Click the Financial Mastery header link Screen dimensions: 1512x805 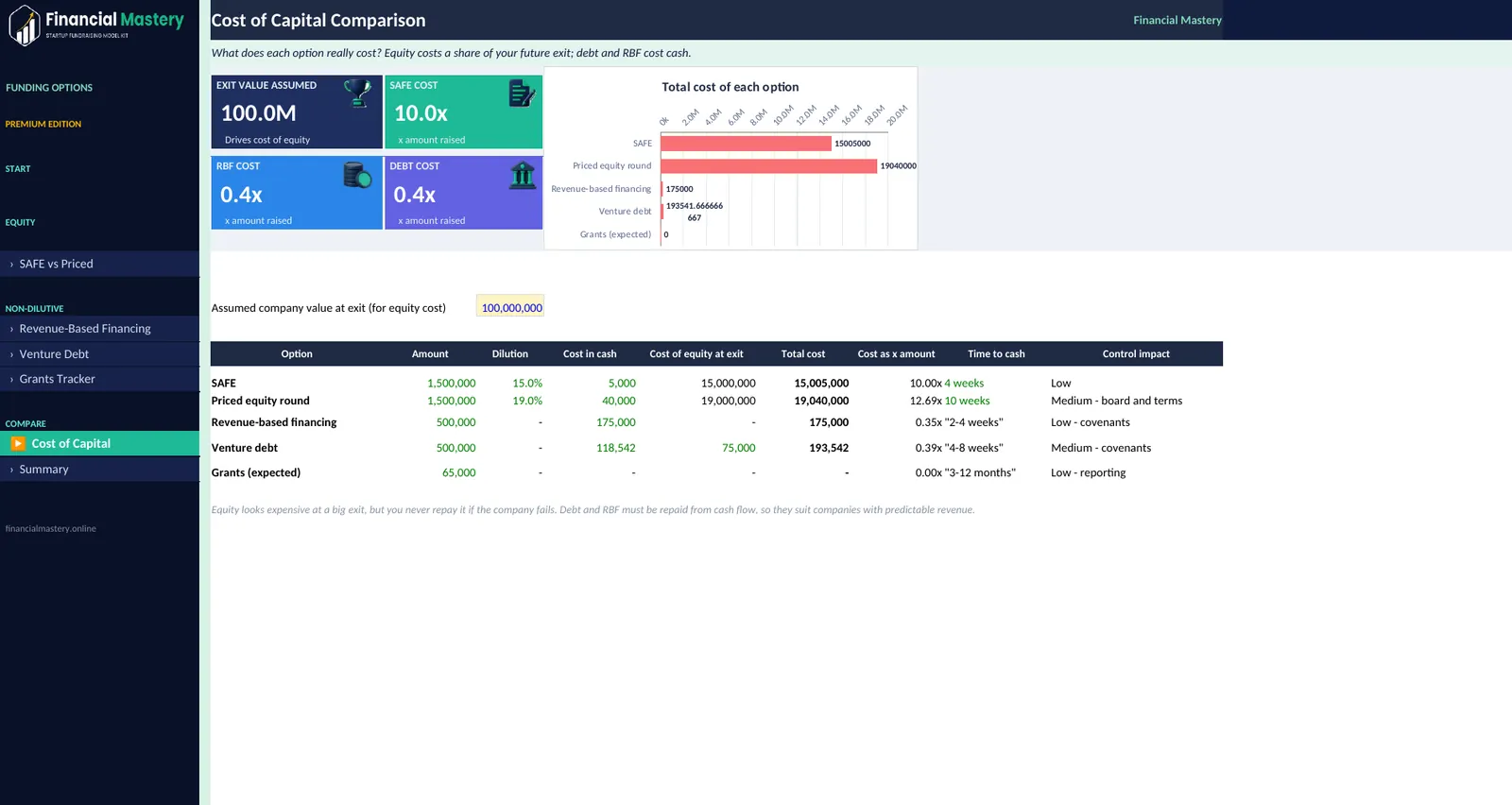[x=1177, y=20]
